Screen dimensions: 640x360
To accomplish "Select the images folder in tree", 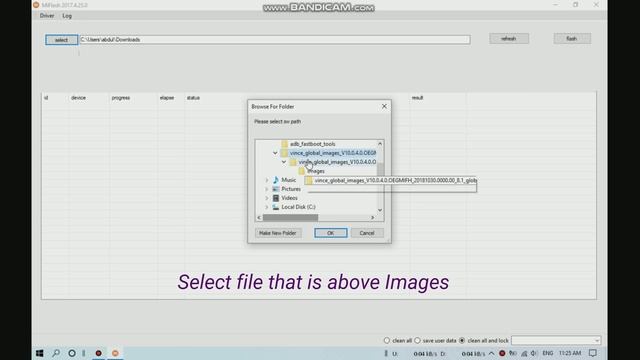I will tap(316, 171).
